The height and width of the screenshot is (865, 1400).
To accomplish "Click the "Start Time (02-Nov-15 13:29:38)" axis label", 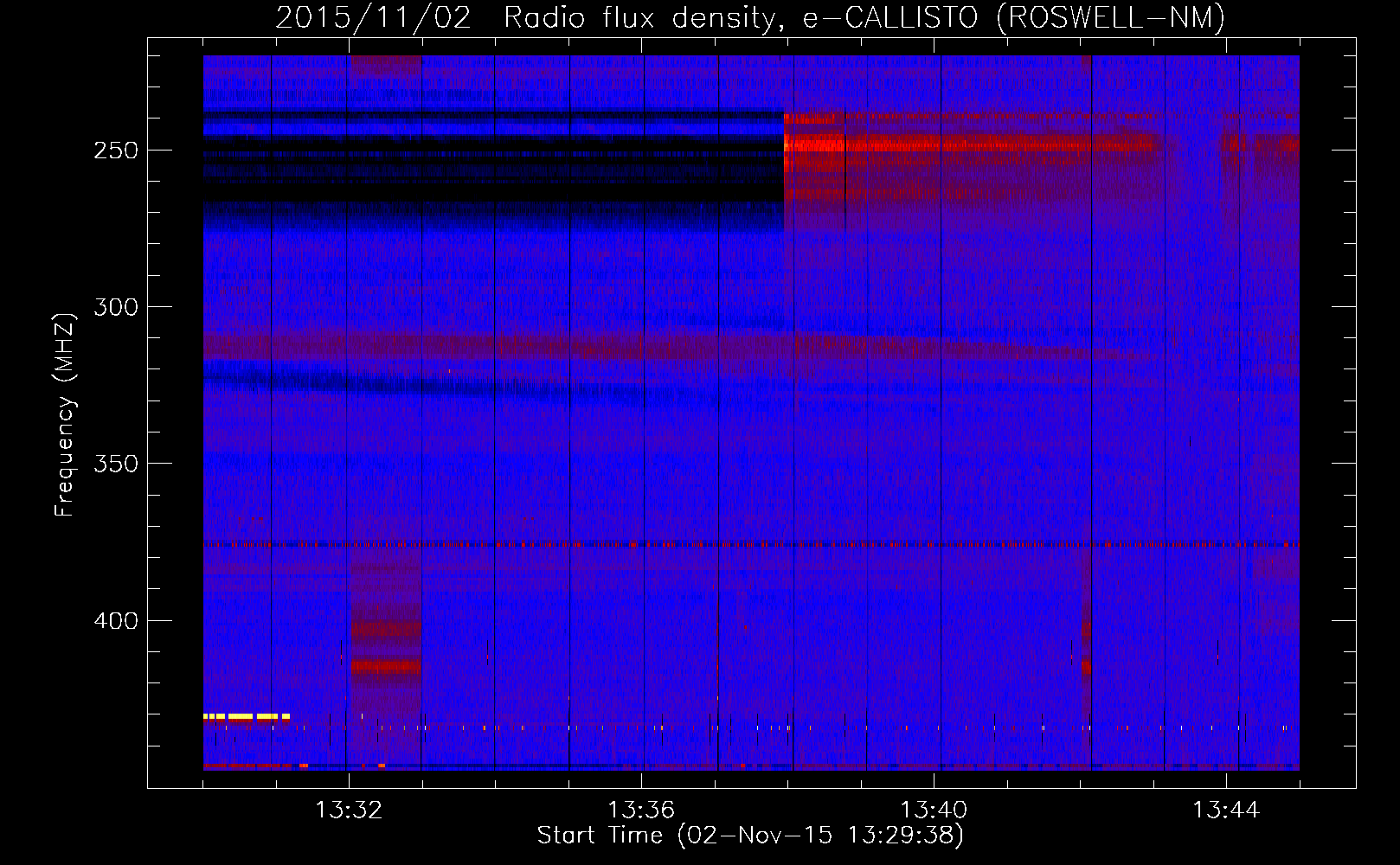I will click(x=750, y=836).
